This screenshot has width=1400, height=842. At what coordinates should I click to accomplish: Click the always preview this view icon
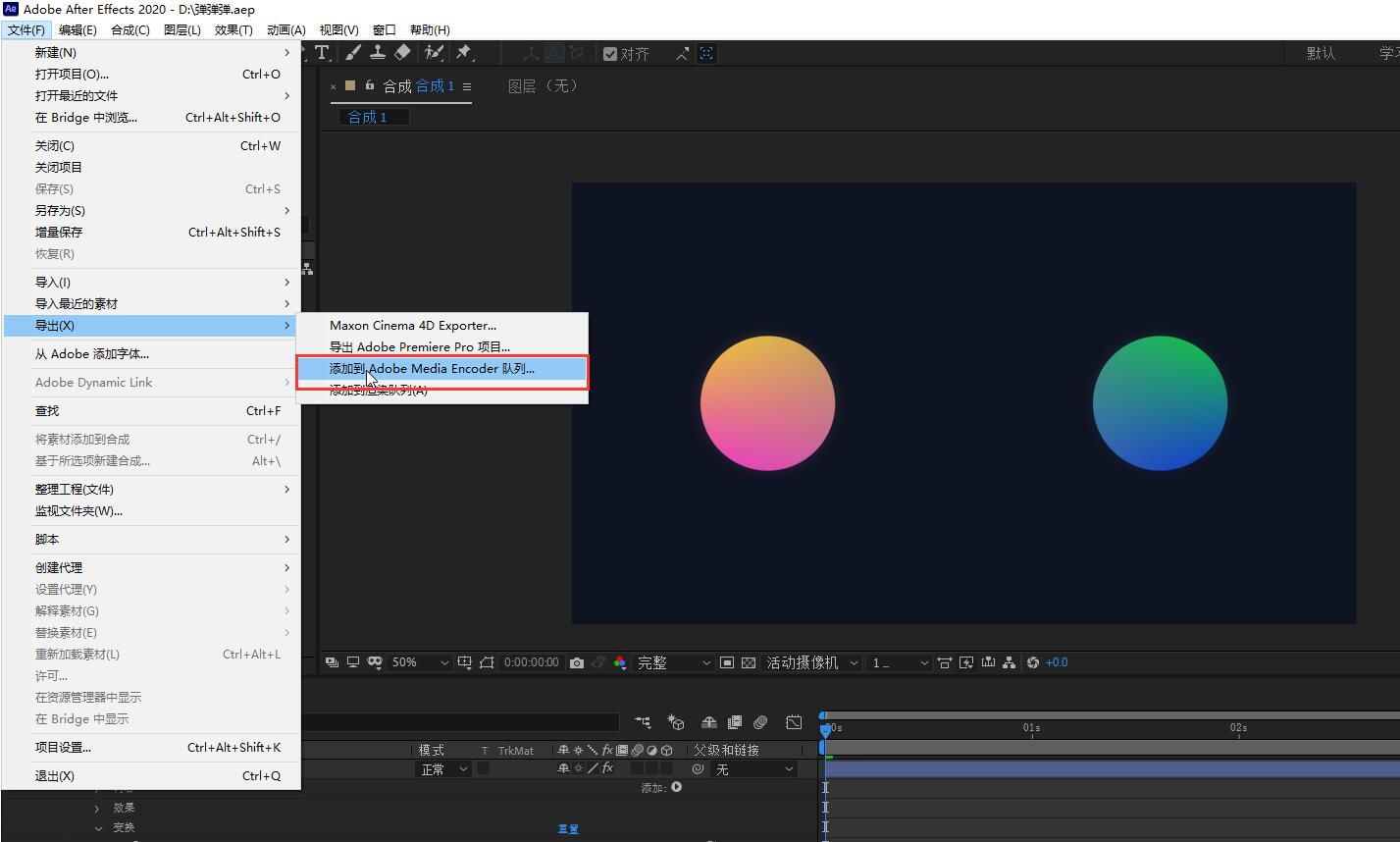(333, 662)
